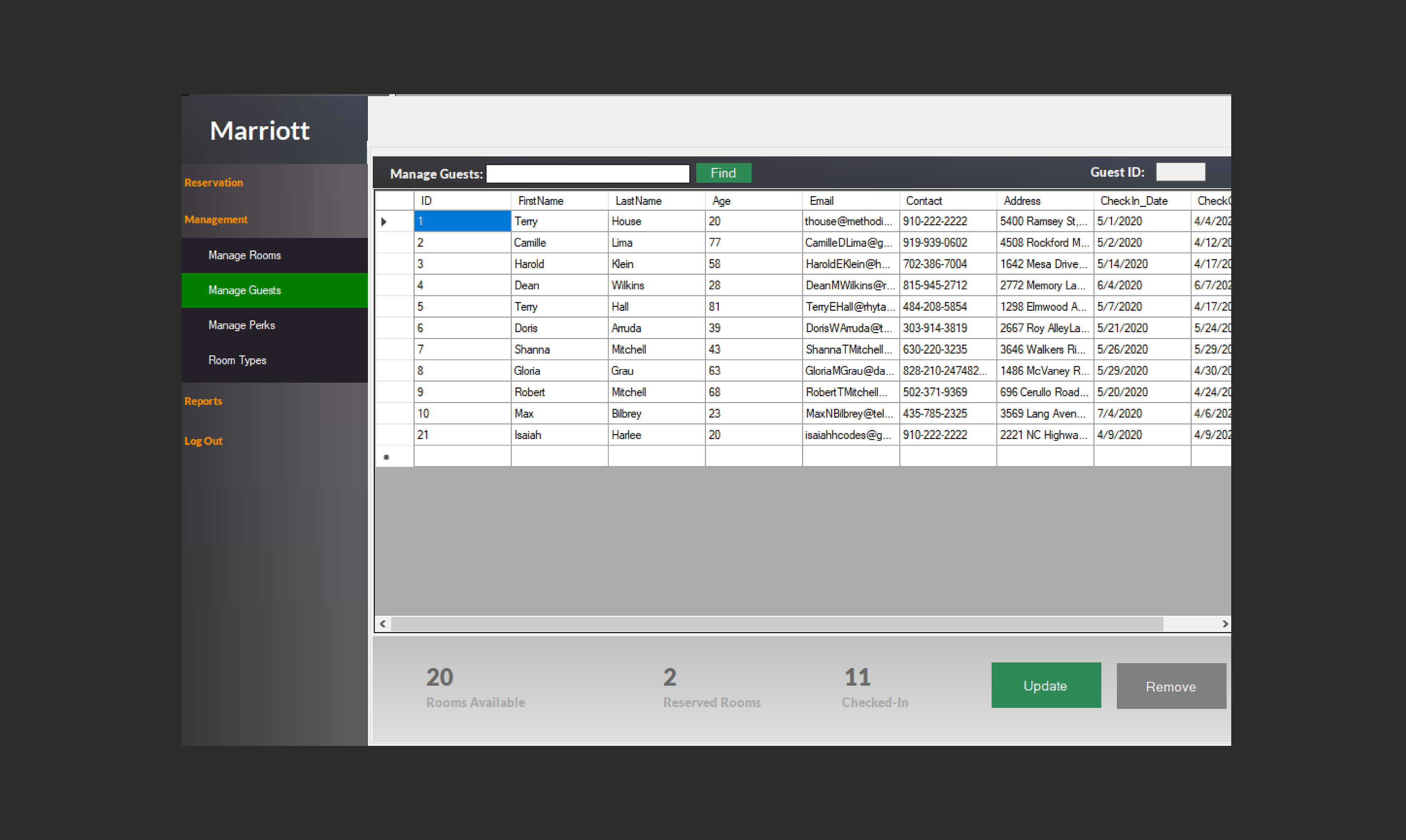This screenshot has width=1406, height=840.
Task: Sort by the Contact column header
Action: click(948, 201)
